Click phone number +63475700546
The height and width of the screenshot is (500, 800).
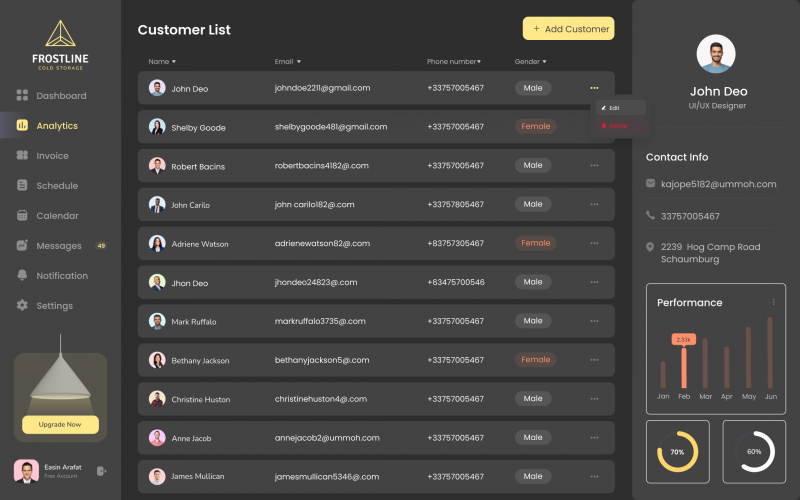coord(456,282)
